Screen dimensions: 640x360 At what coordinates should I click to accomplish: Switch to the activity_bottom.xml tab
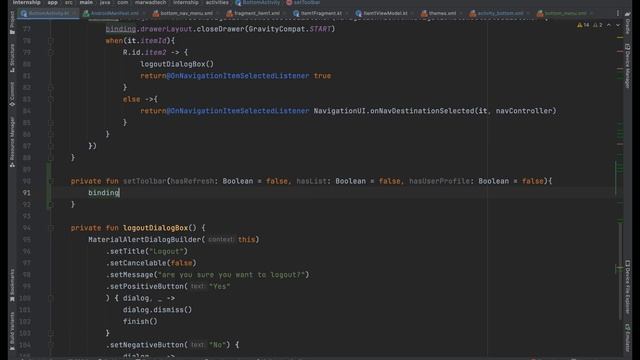(x=499, y=13)
